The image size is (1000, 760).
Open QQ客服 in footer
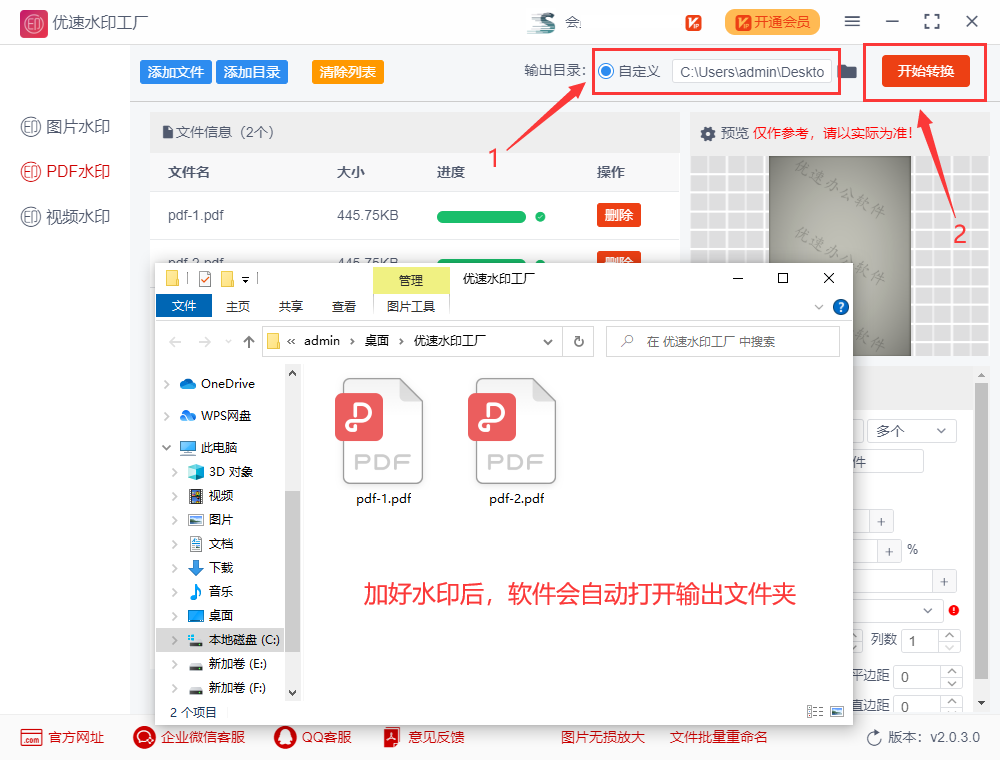tap(312, 738)
